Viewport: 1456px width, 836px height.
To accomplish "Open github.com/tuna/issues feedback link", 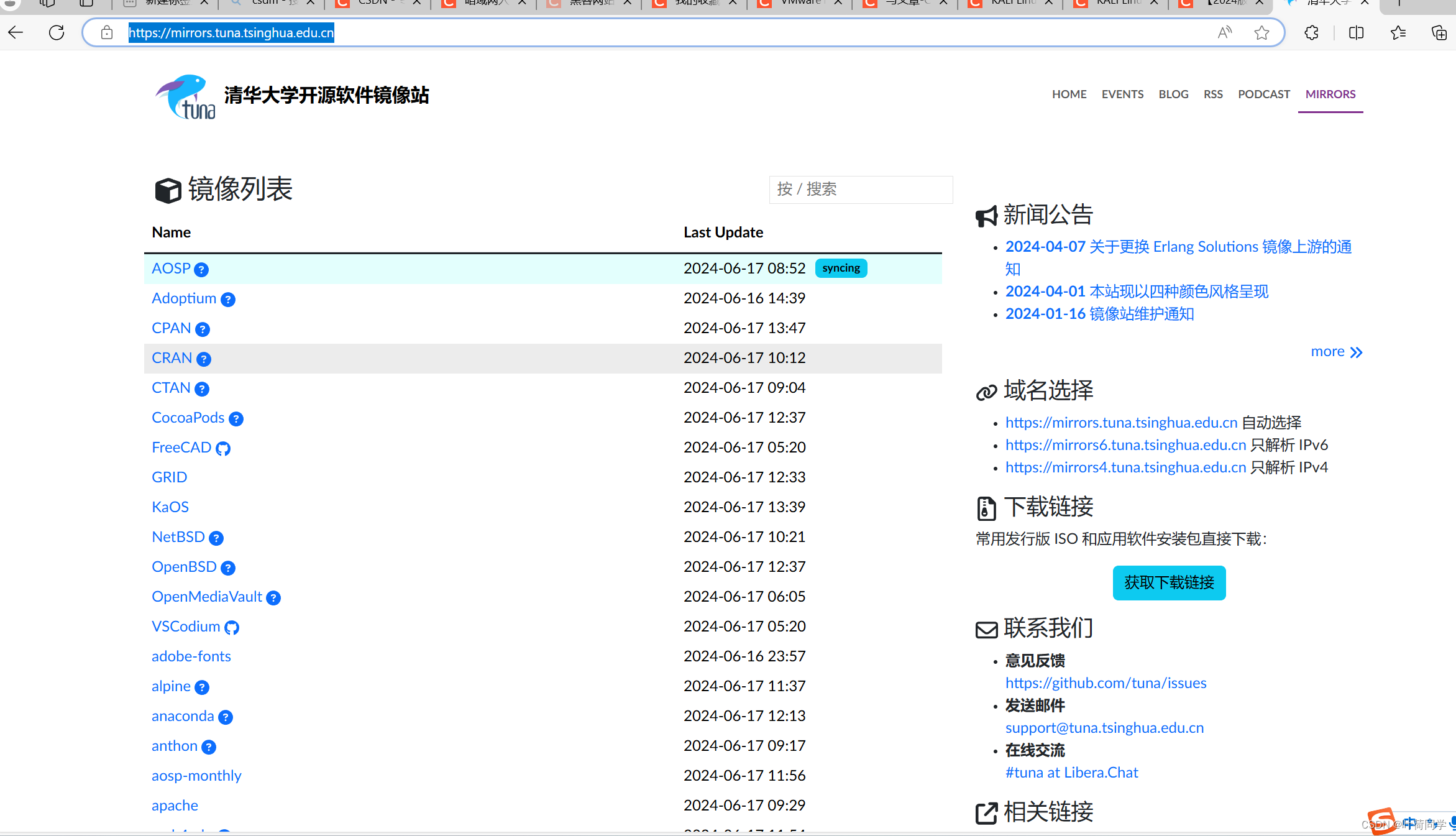I will (1106, 683).
